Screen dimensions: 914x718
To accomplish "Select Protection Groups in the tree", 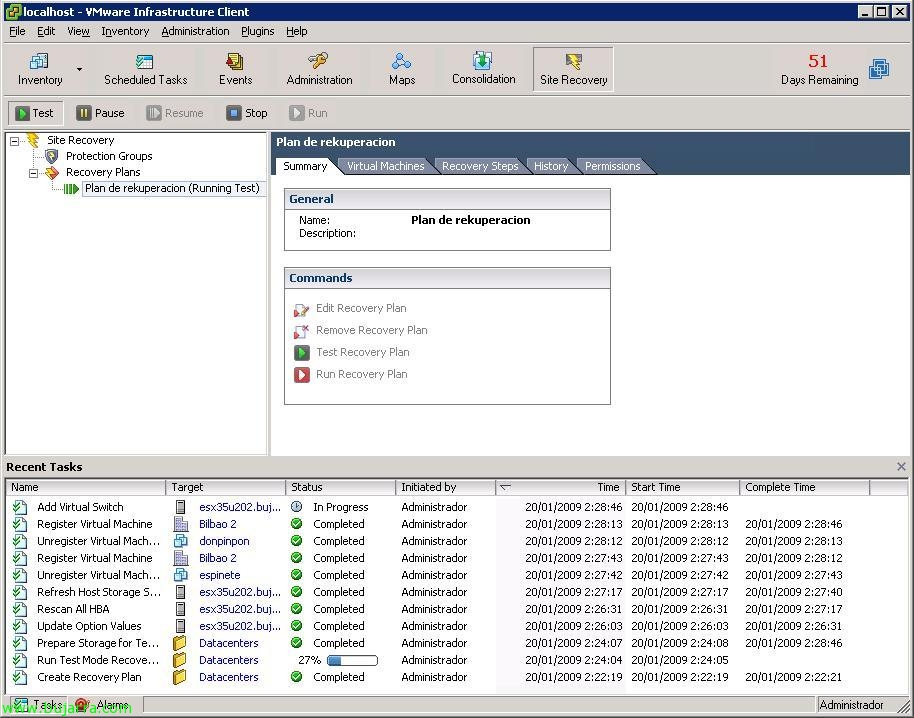I will 109,156.
